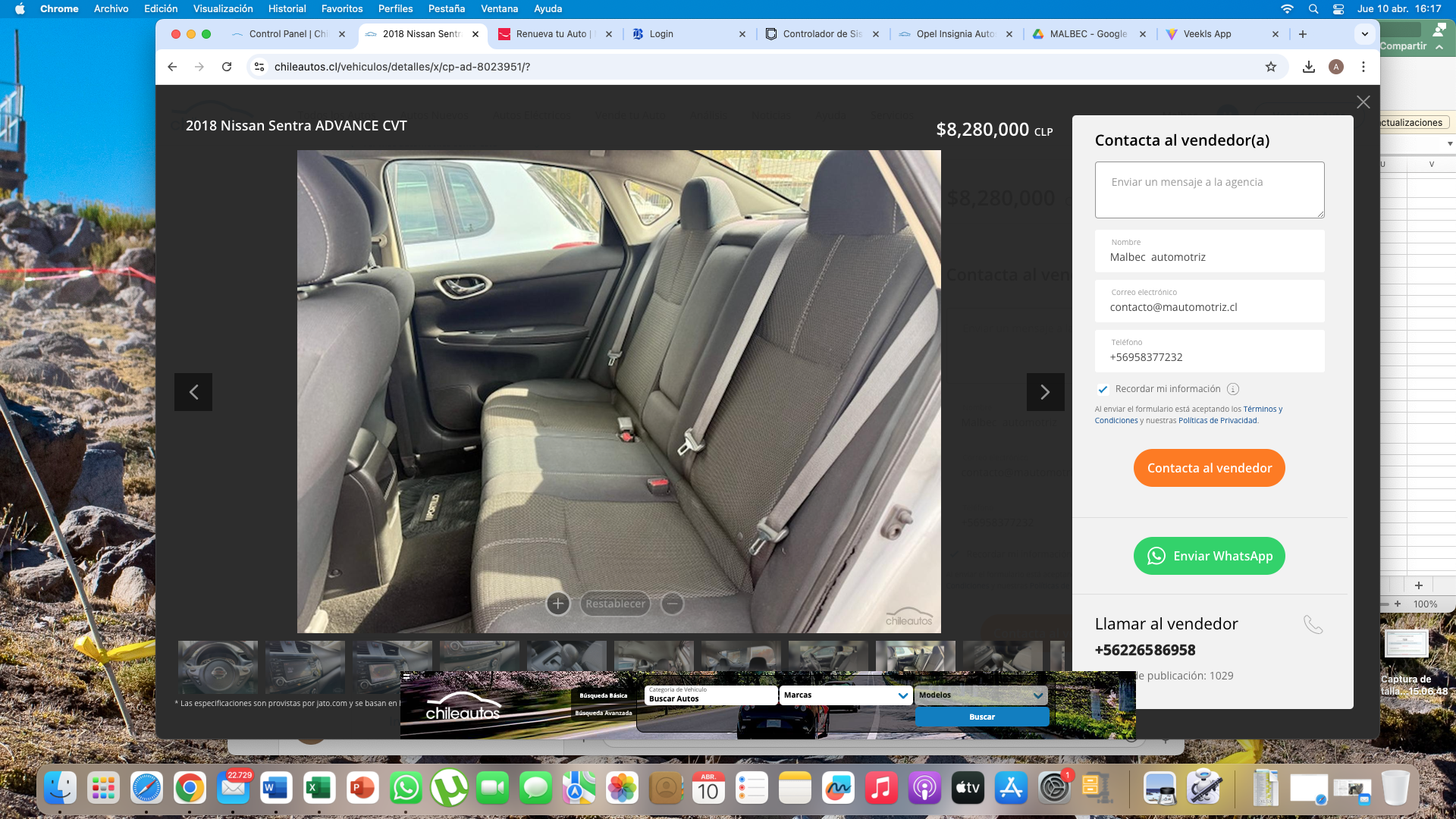1456x819 pixels.
Task: Open the Políticas de Privacidad link
Action: click(1218, 421)
